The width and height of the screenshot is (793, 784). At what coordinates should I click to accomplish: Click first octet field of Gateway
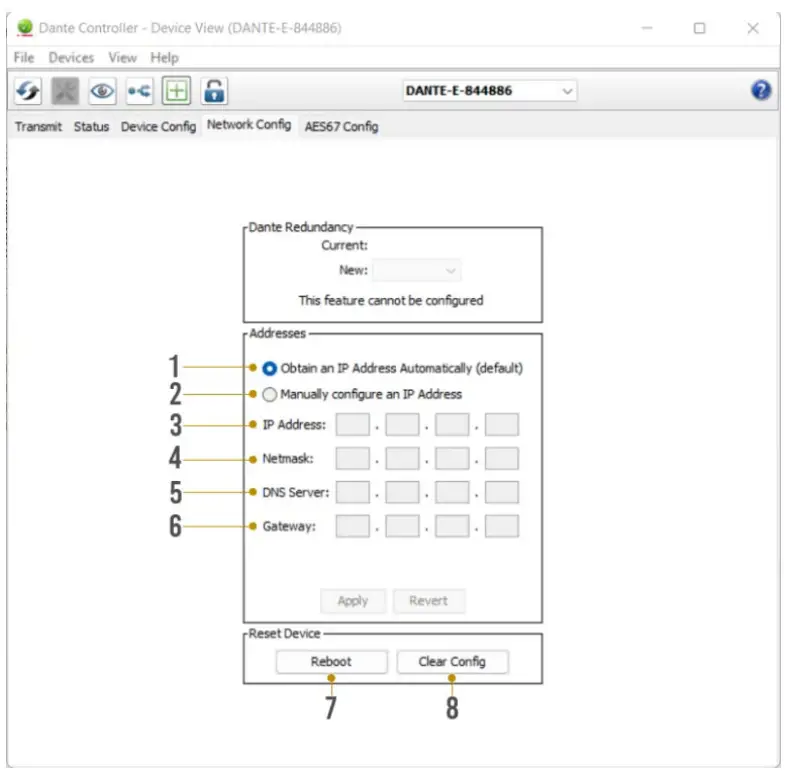pos(353,527)
